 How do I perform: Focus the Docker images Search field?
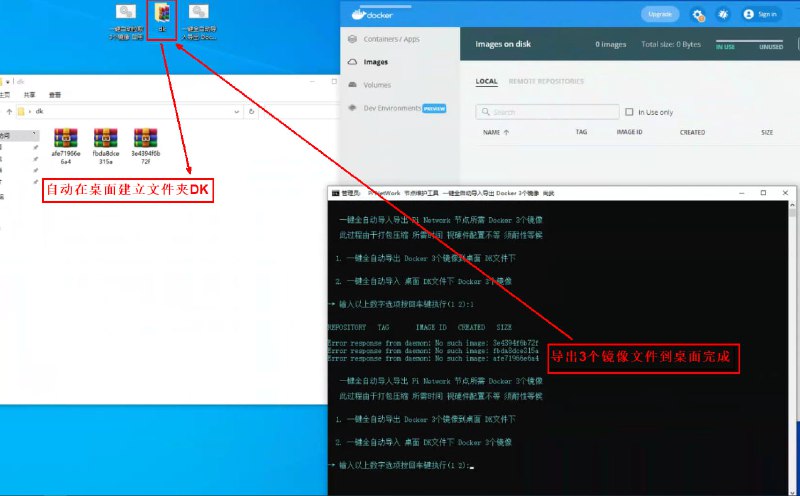pyautogui.click(x=545, y=112)
